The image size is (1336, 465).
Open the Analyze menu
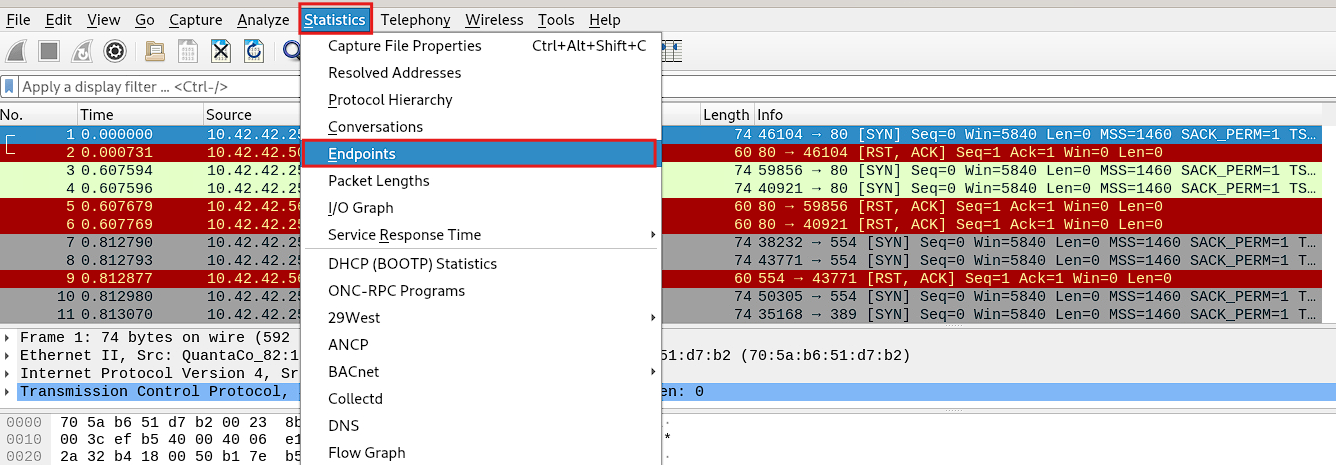coord(263,20)
